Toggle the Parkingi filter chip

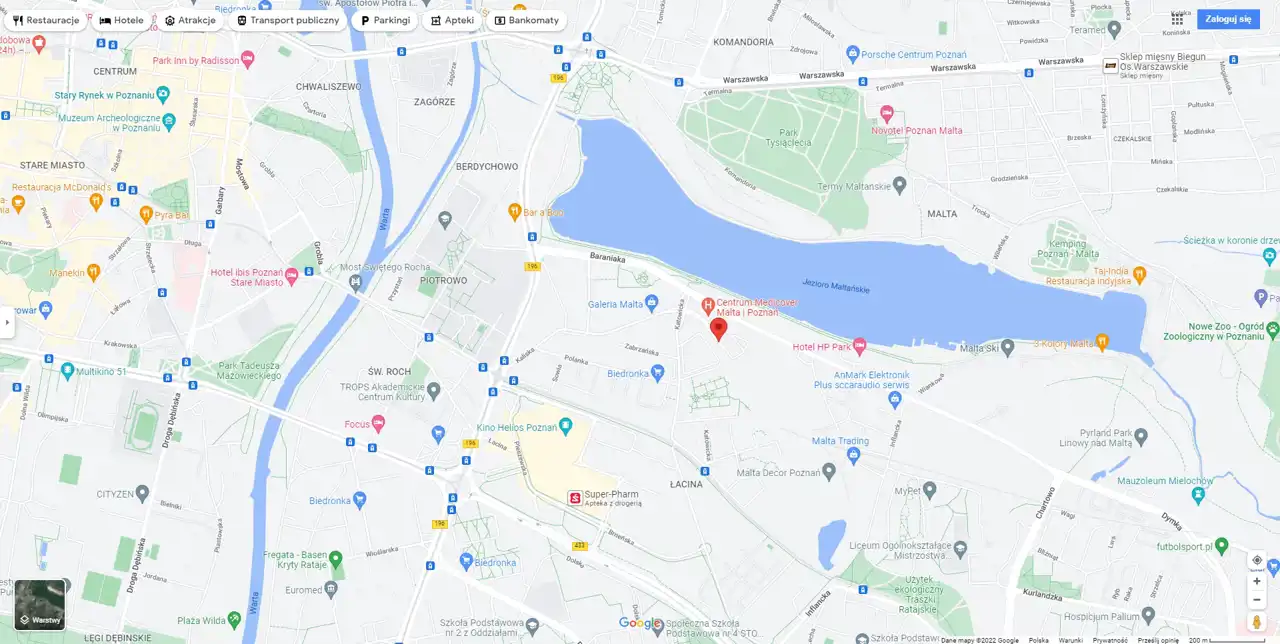point(385,20)
